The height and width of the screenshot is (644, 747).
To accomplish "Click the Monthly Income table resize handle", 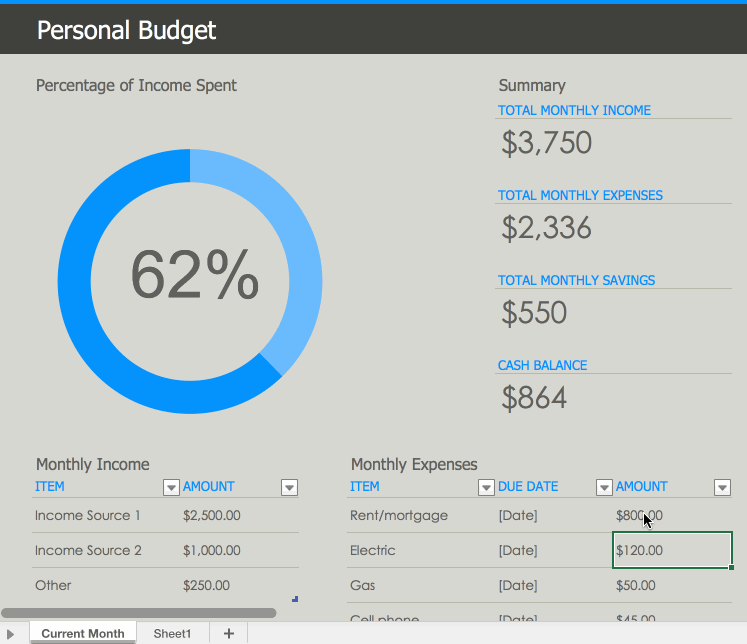I will (295, 599).
